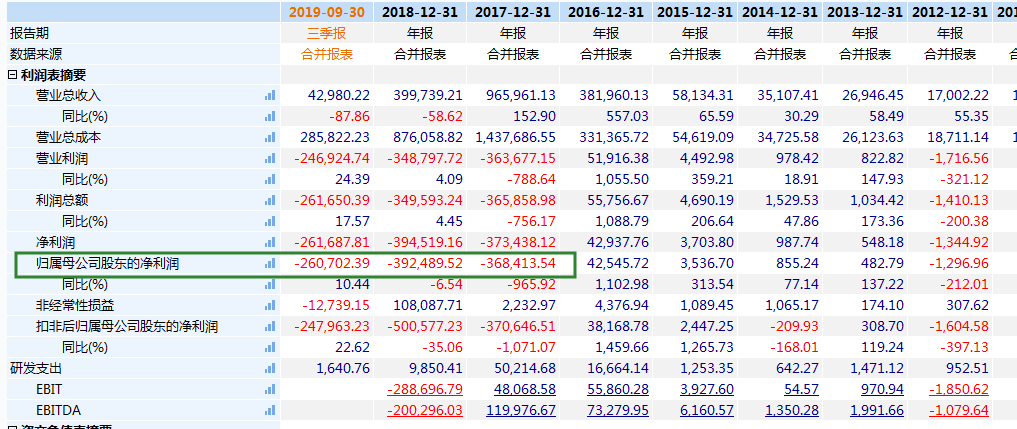
Task: Select the 2019-09-30 column header
Action: (x=328, y=12)
